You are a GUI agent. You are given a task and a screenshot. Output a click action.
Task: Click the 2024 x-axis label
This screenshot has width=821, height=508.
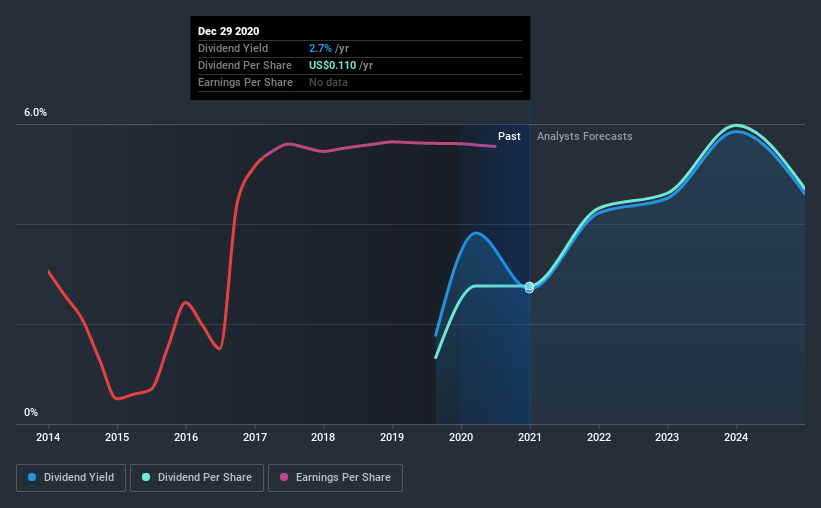point(736,437)
